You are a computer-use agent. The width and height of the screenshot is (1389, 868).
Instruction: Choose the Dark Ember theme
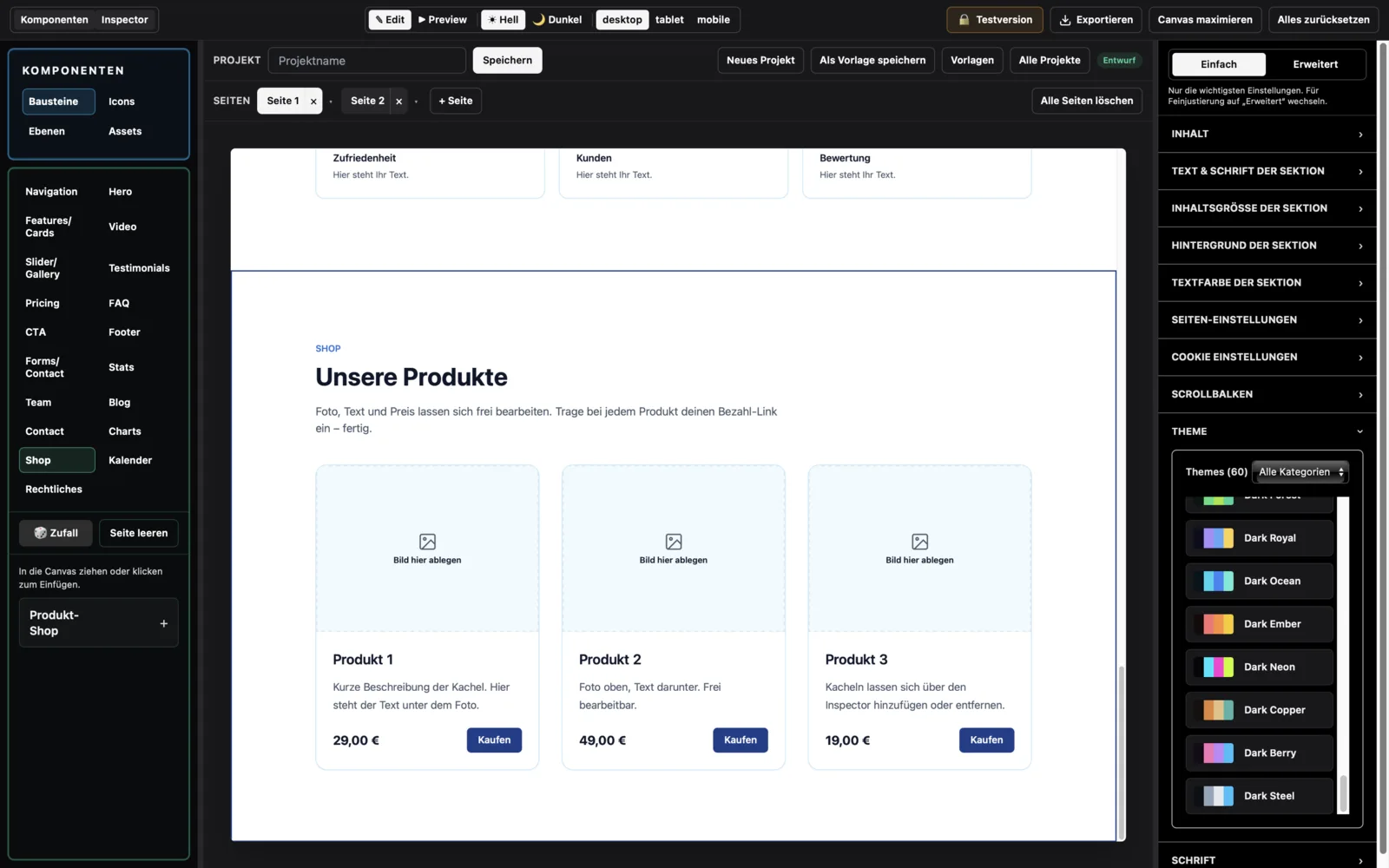point(1259,624)
